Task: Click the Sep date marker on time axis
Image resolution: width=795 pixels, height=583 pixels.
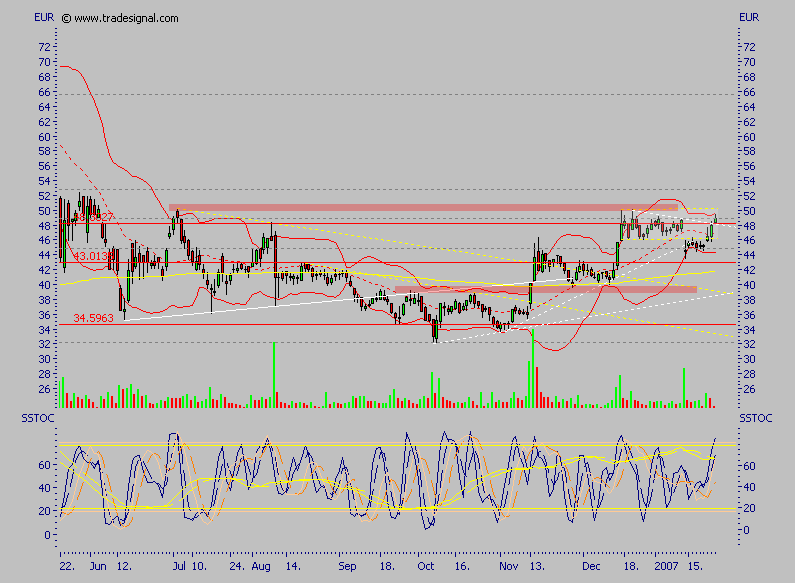Action: 348,566
